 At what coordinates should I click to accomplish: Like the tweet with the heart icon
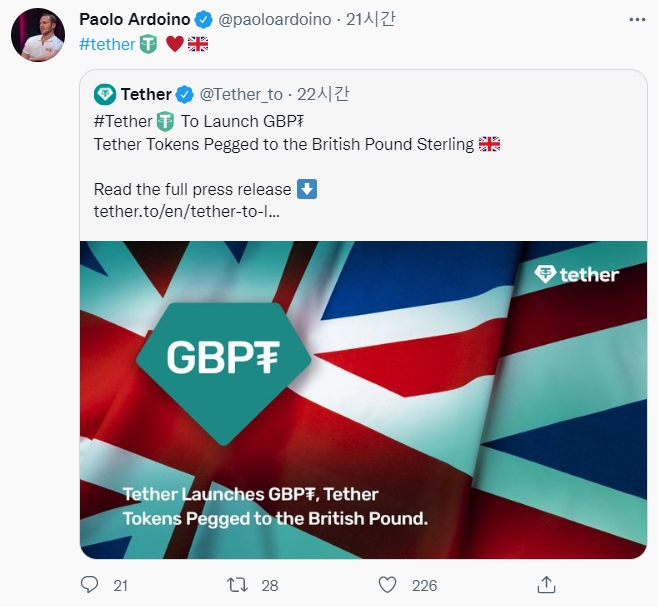tap(389, 584)
